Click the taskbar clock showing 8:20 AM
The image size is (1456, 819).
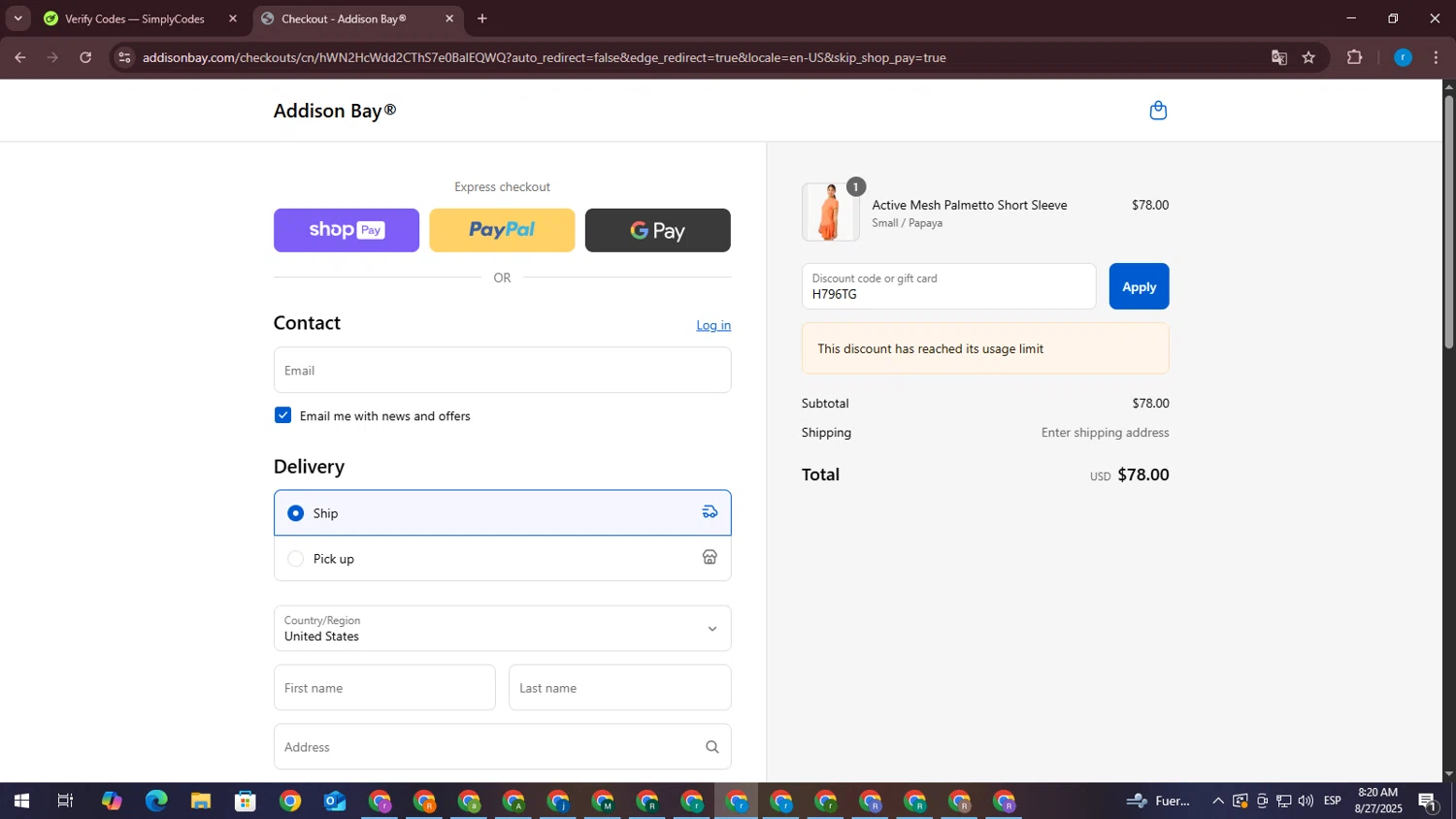[x=1378, y=801]
